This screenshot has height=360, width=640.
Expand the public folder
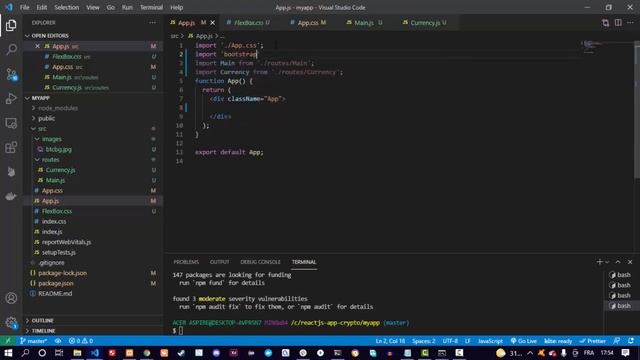coord(46,118)
